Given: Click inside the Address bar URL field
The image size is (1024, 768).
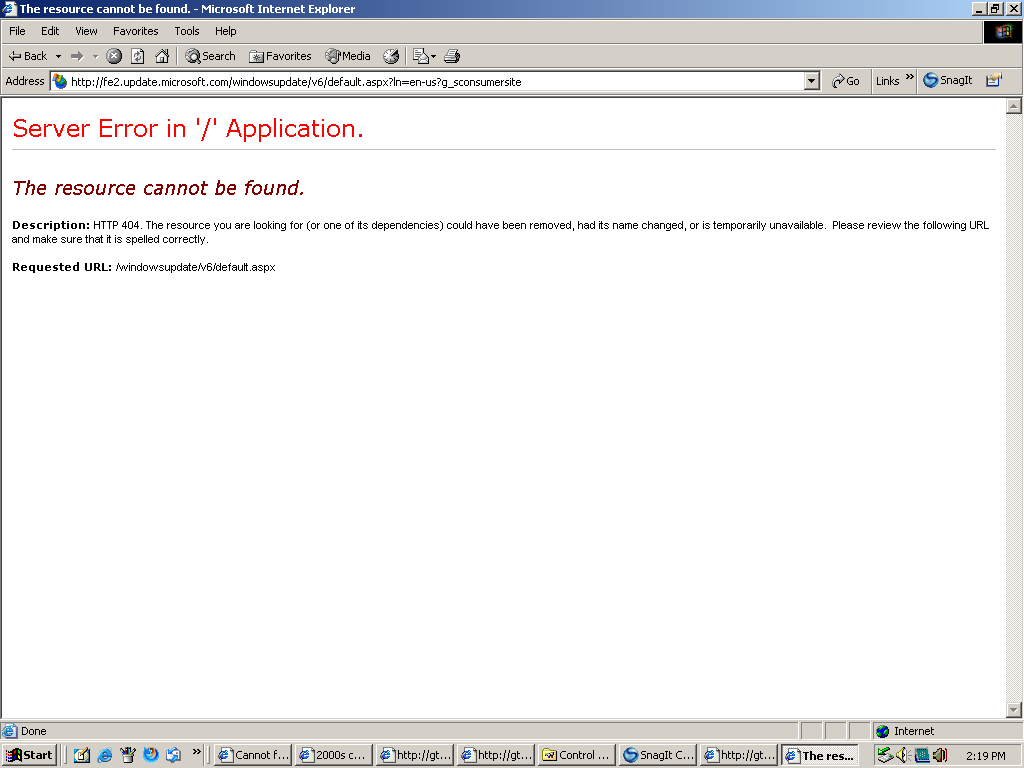Looking at the screenshot, I should coord(400,81).
